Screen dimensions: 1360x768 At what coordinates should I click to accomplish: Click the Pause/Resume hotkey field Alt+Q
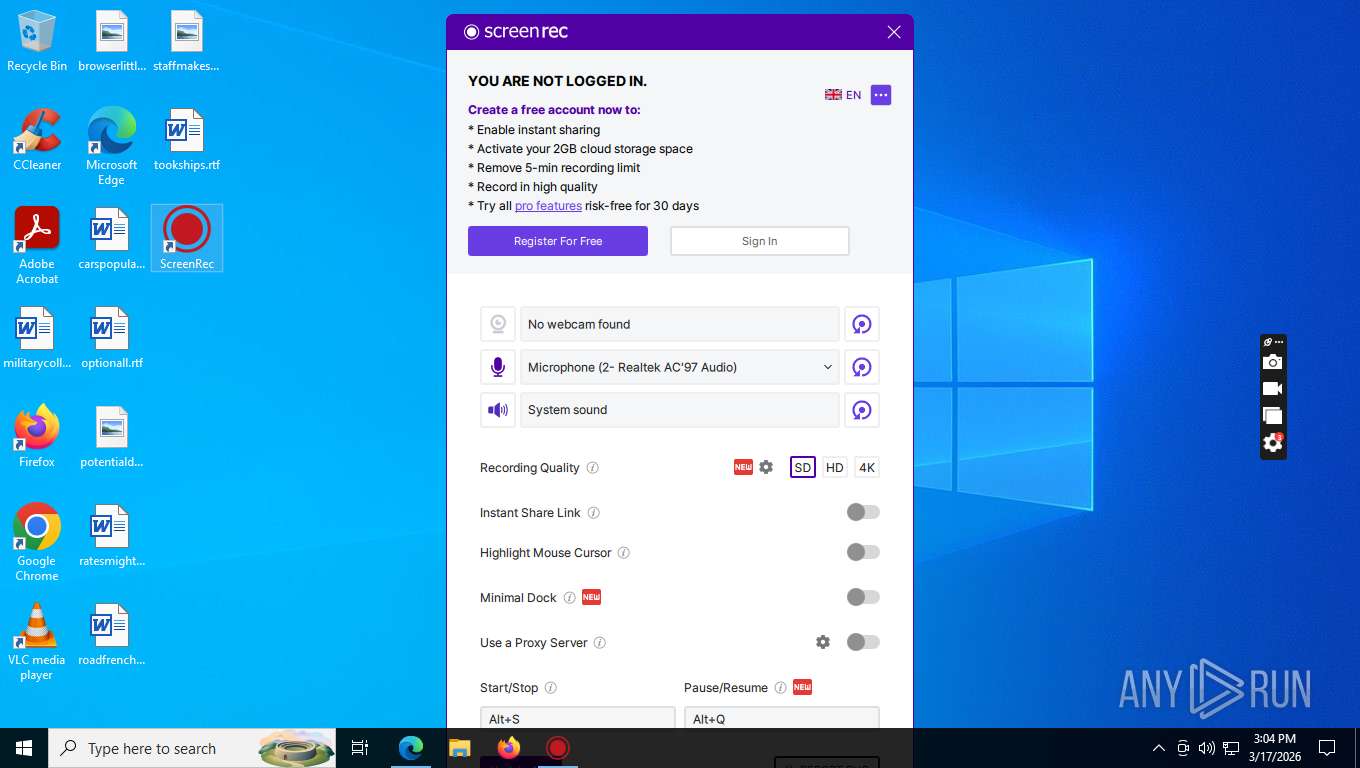point(782,718)
